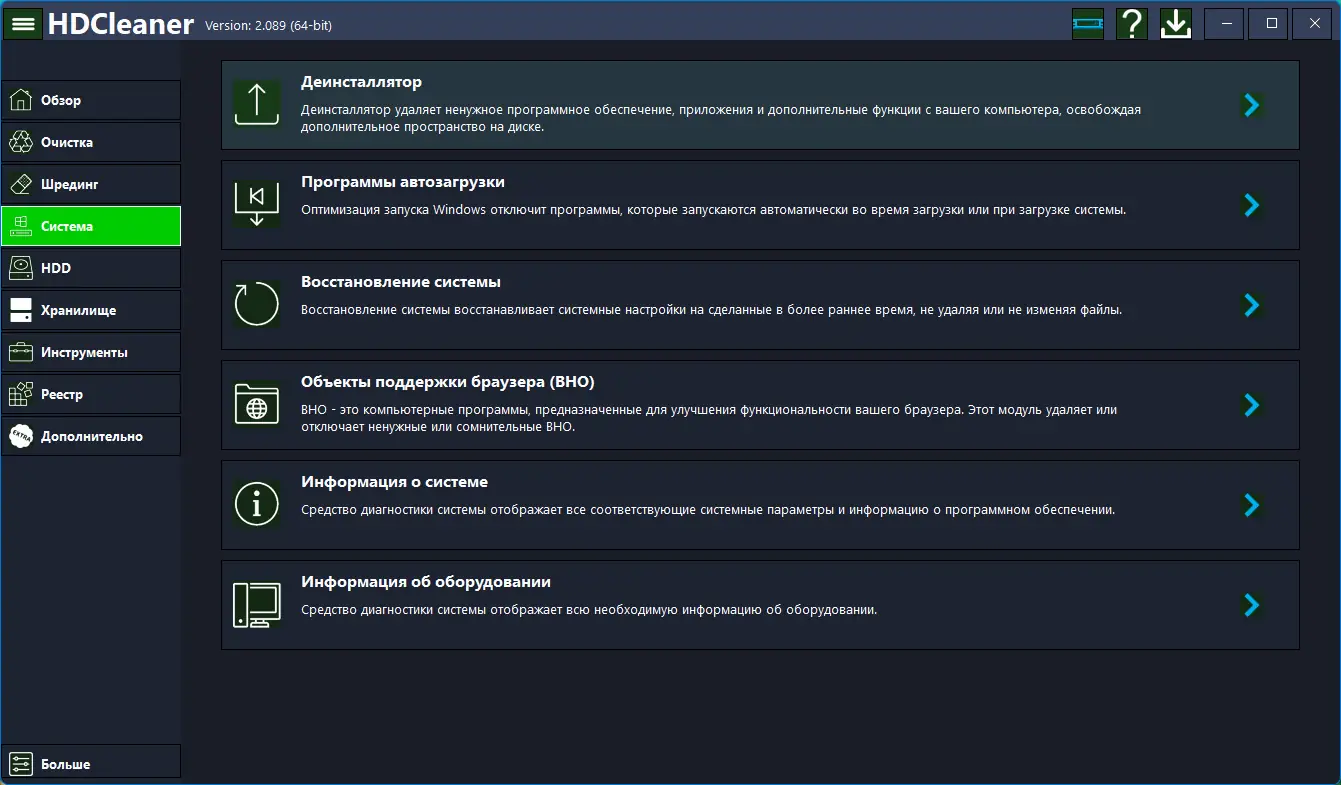Open the HDD sidebar section

[91, 268]
